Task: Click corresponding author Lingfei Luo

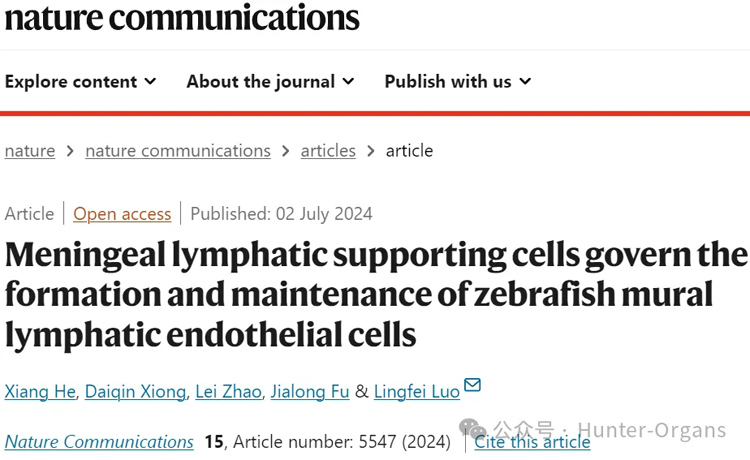Action: point(416,391)
